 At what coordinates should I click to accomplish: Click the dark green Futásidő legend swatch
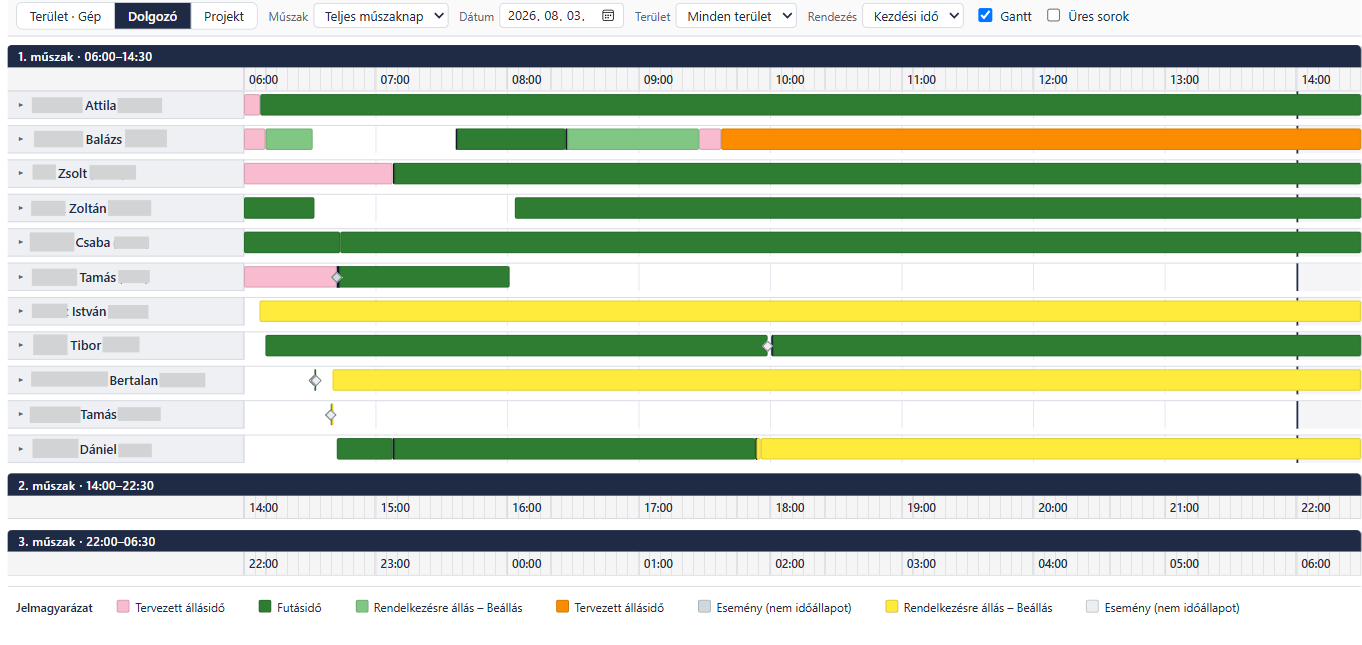tap(265, 607)
